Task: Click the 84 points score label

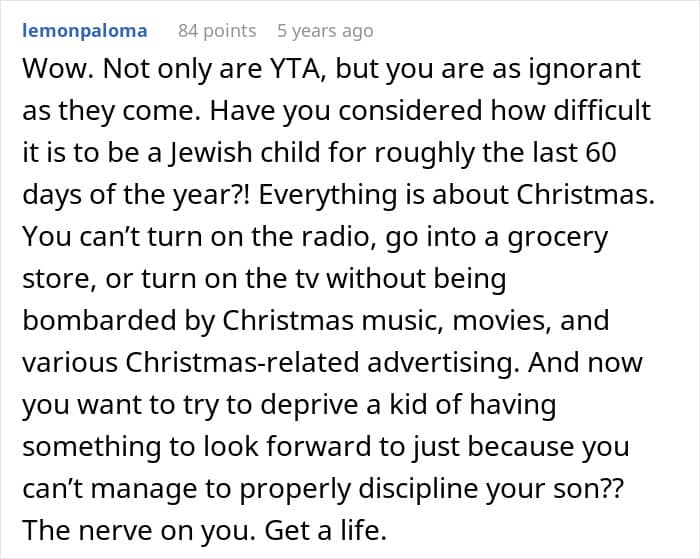Action: (217, 31)
